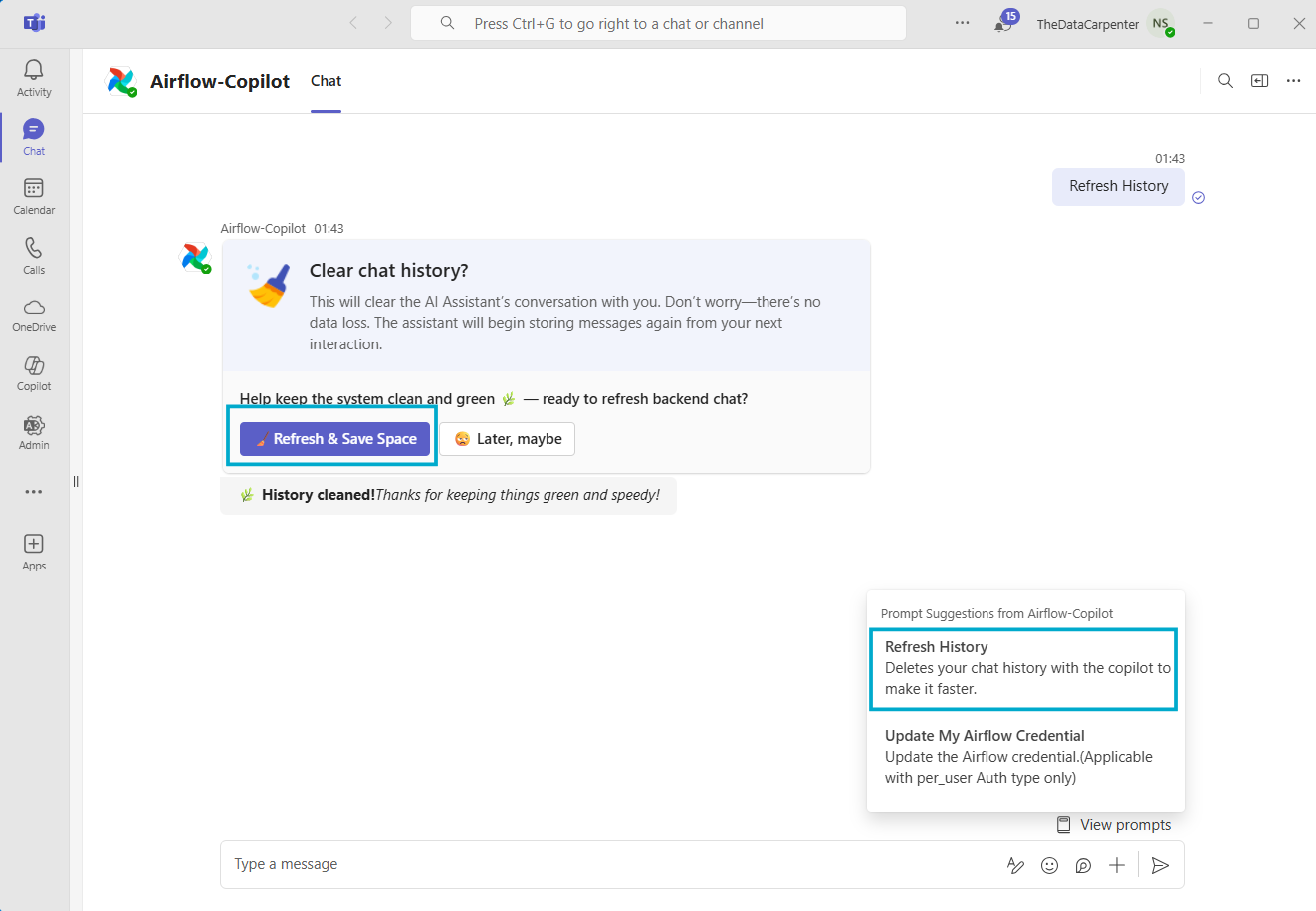Image resolution: width=1316 pixels, height=911 pixels.
Task: Click the sent Refresh History message bubble
Action: 1118,187
